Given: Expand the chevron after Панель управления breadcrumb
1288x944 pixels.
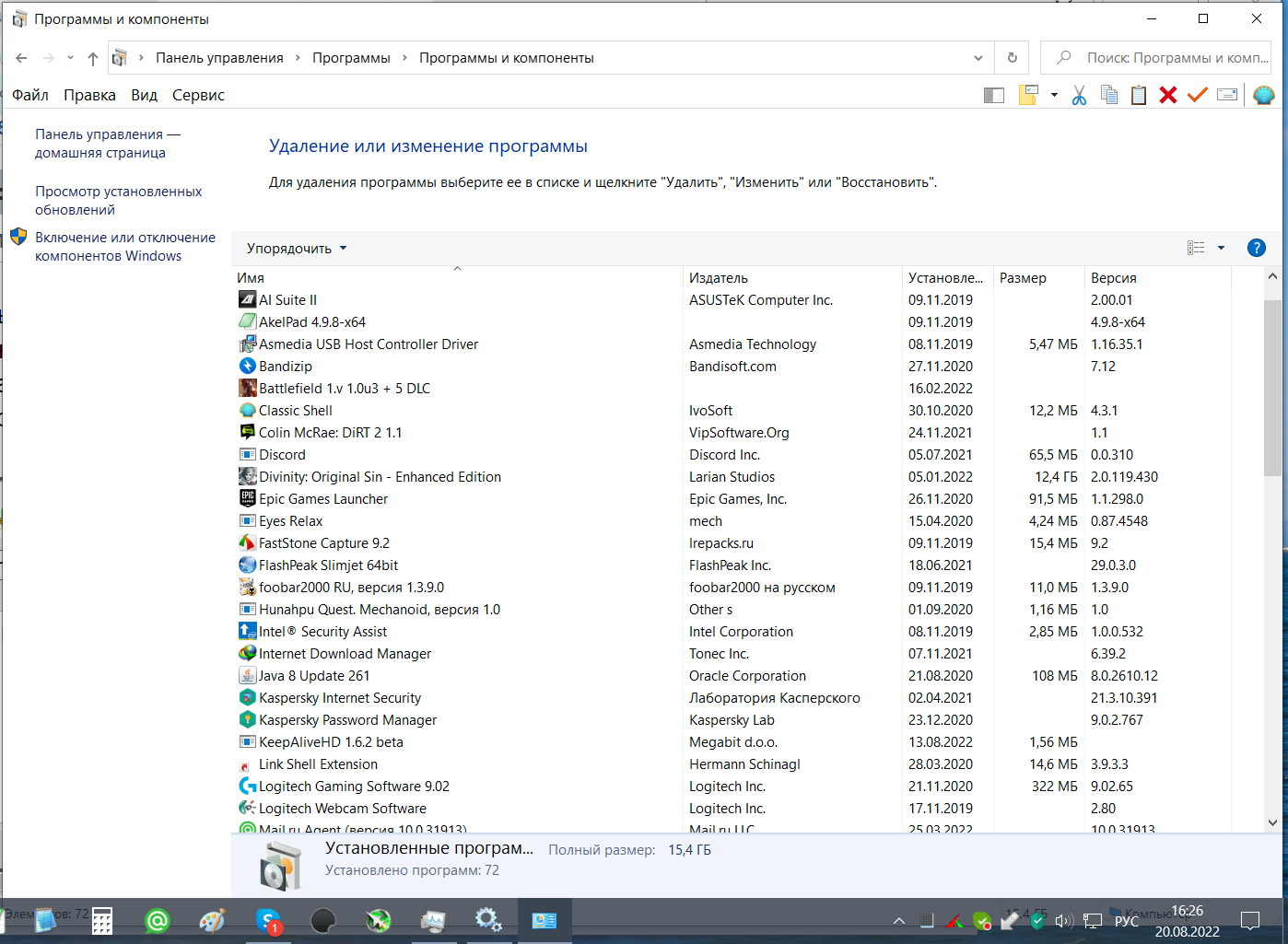Looking at the screenshot, I should click(x=298, y=58).
